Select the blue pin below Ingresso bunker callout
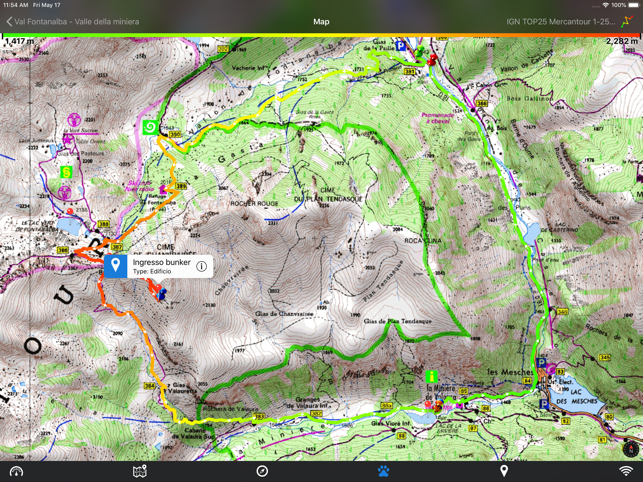This screenshot has height=482, width=643. (x=162, y=294)
